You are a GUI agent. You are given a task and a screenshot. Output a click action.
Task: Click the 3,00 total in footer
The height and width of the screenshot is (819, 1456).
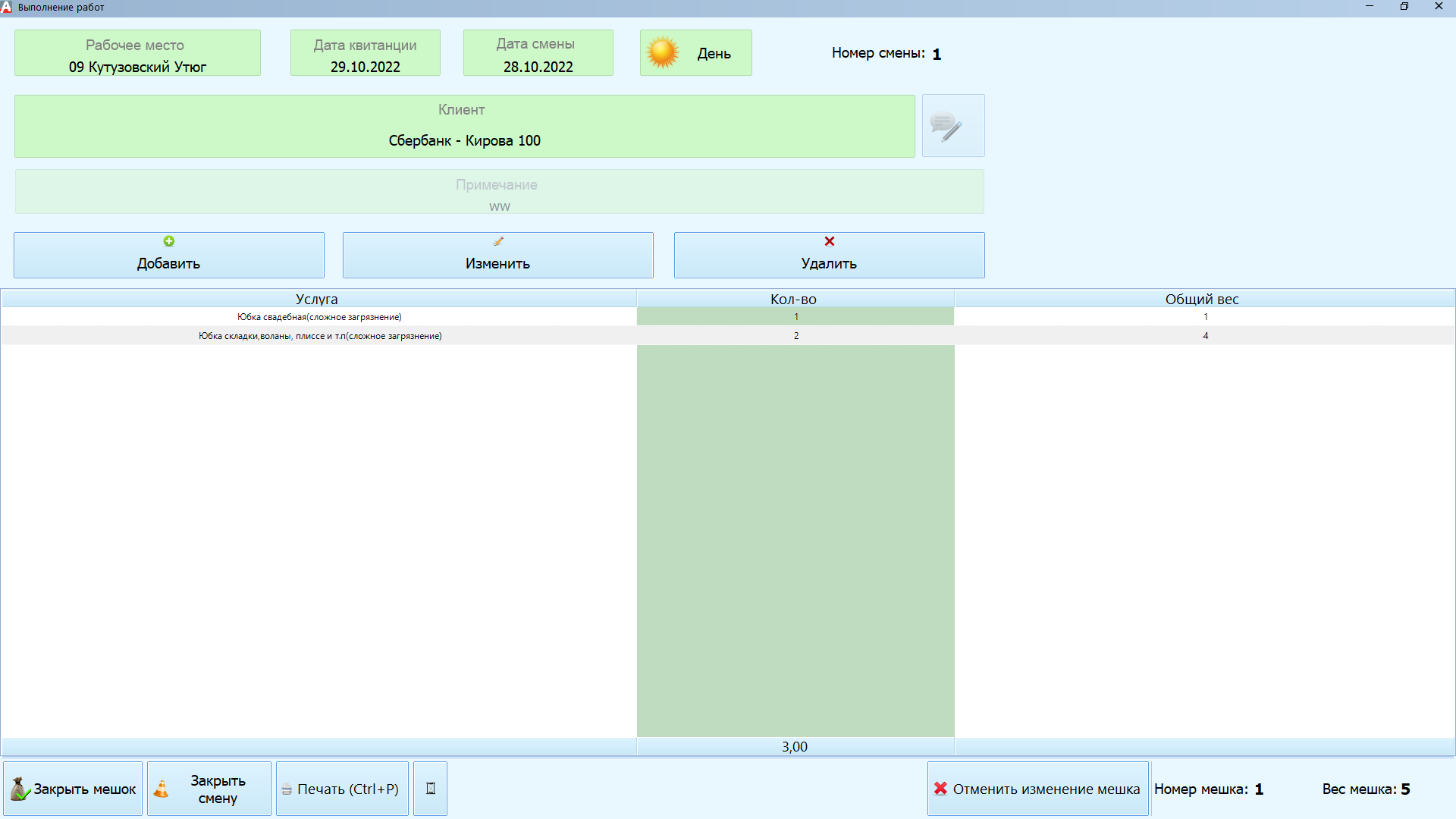pos(795,747)
